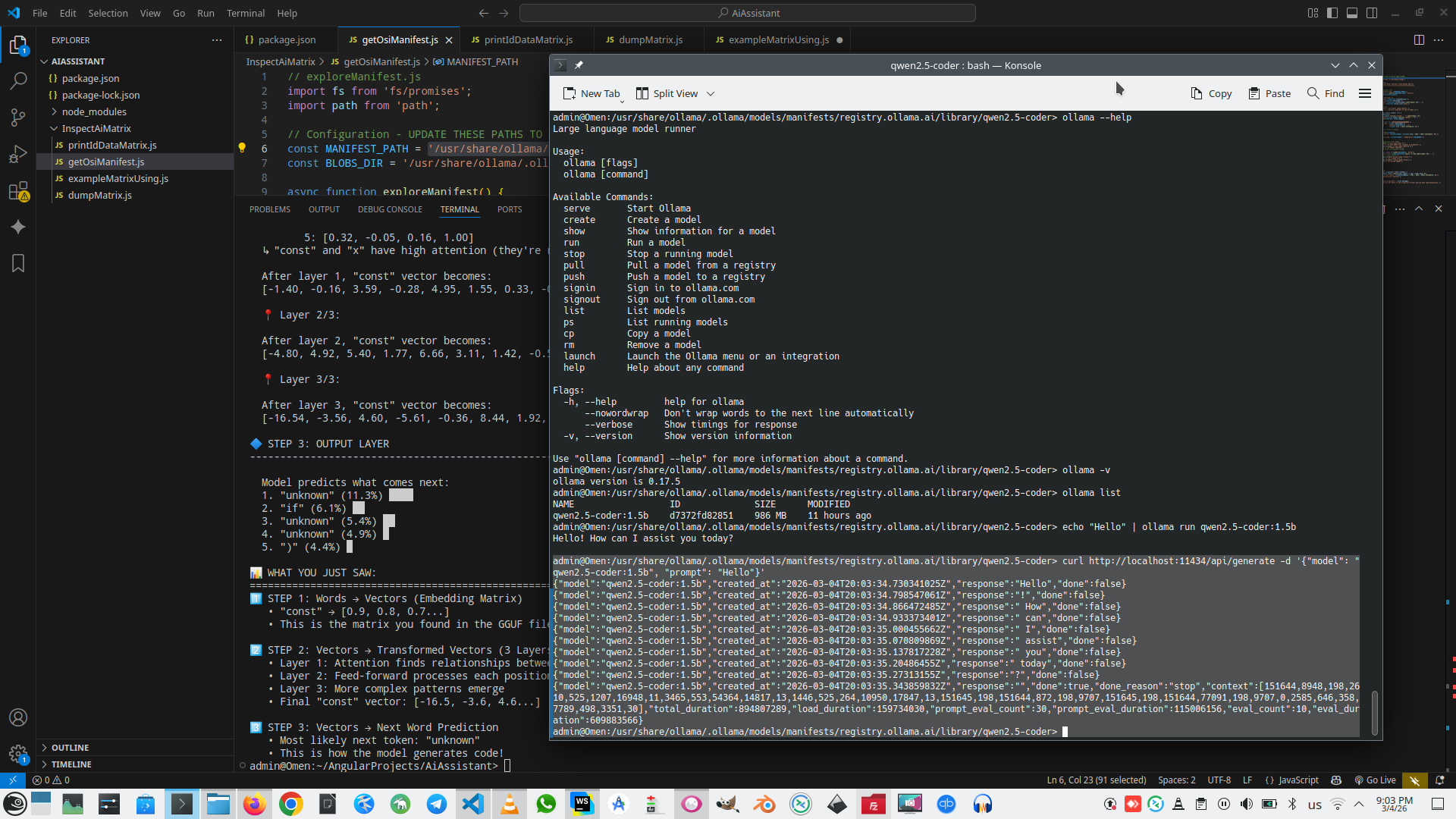This screenshot has width=1456, height=819.
Task: Switch to the DEBUG CONSOLE tab
Action: click(x=390, y=209)
